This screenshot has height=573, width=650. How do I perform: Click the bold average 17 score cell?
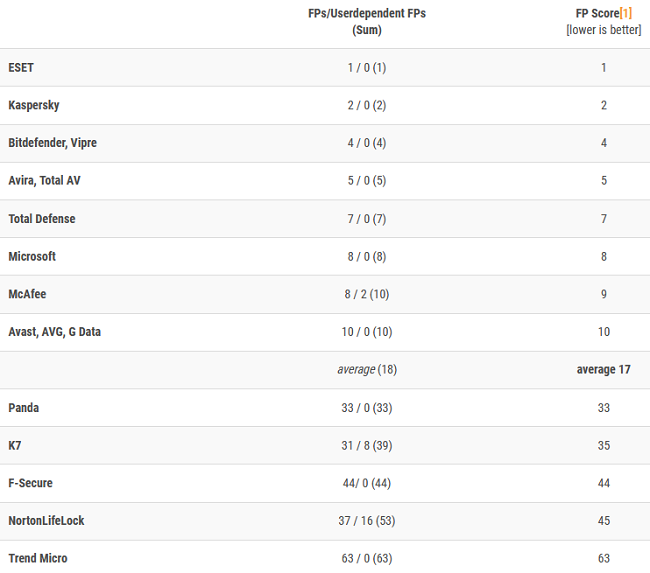point(603,370)
